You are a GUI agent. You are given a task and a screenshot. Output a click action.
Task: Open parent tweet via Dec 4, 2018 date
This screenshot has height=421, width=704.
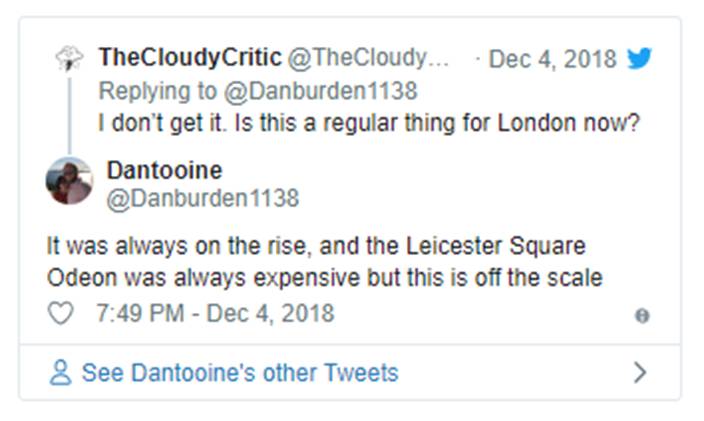click(x=552, y=59)
